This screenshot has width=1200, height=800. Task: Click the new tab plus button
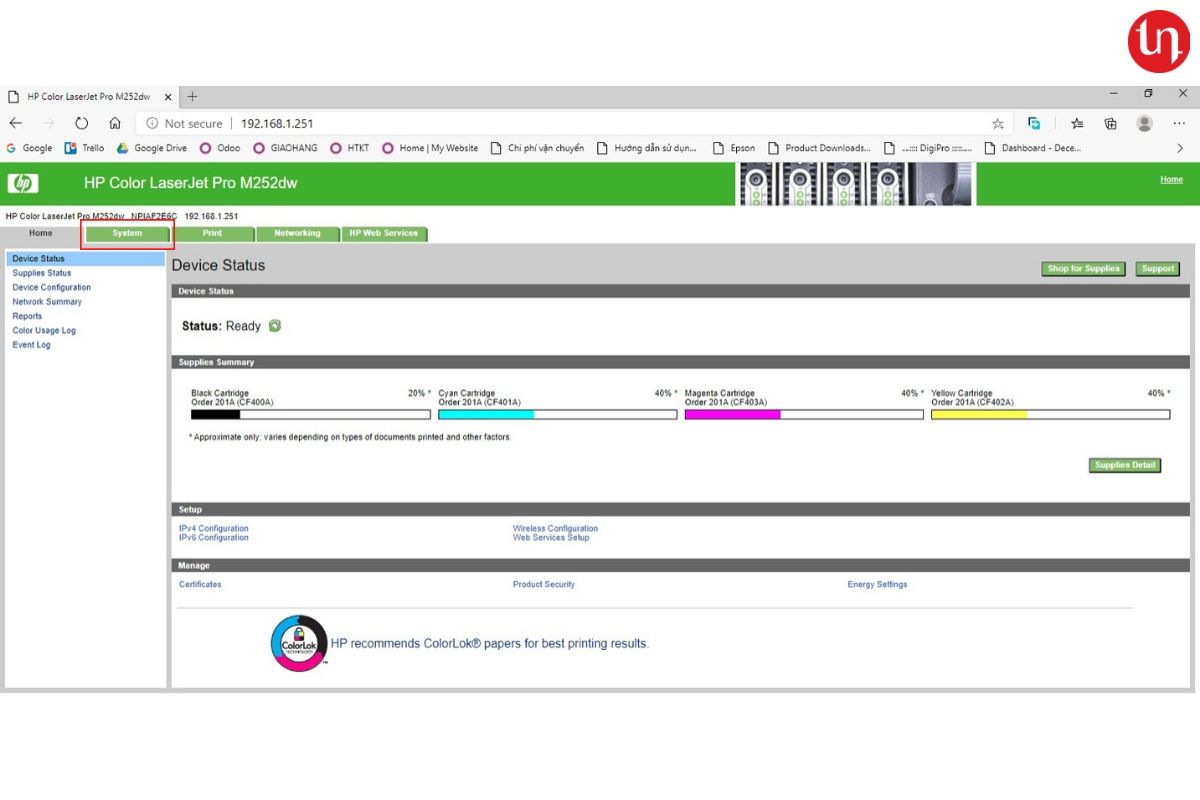[x=192, y=97]
